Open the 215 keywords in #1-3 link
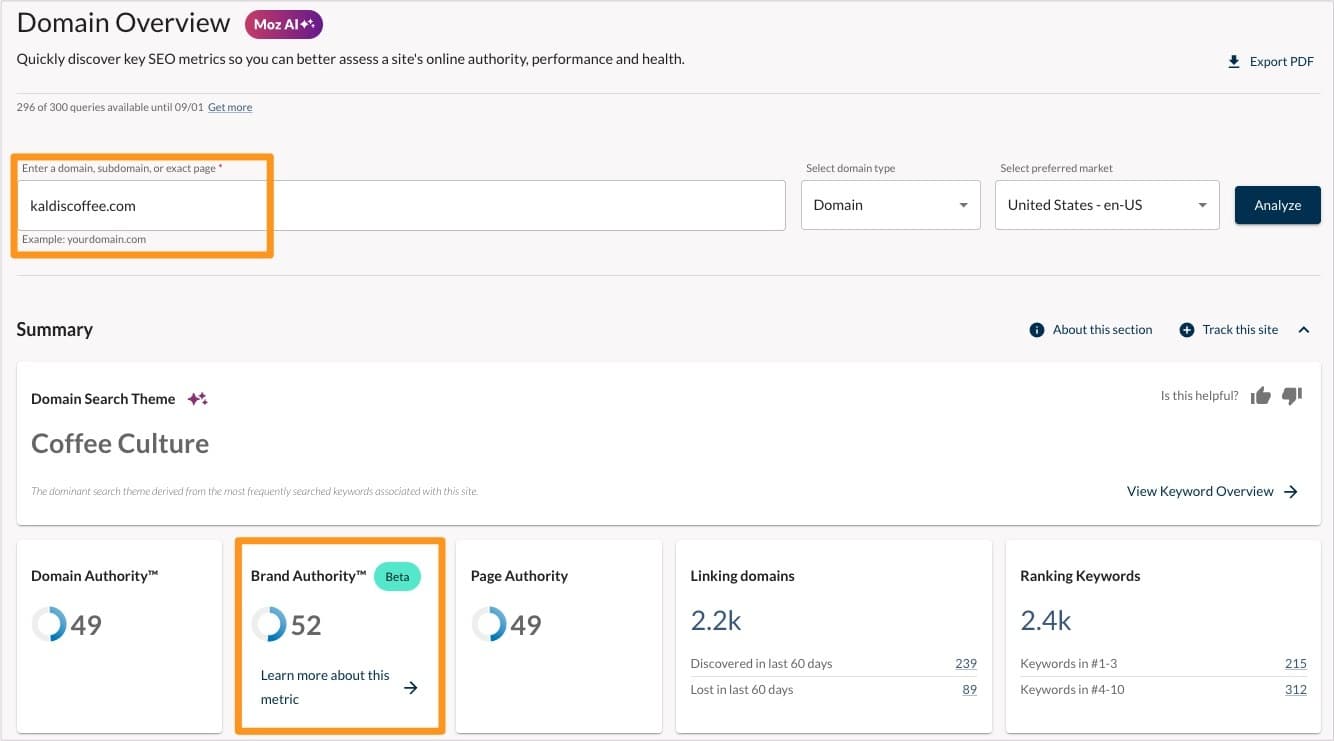Screen dimensions: 1334x741 point(1295,663)
